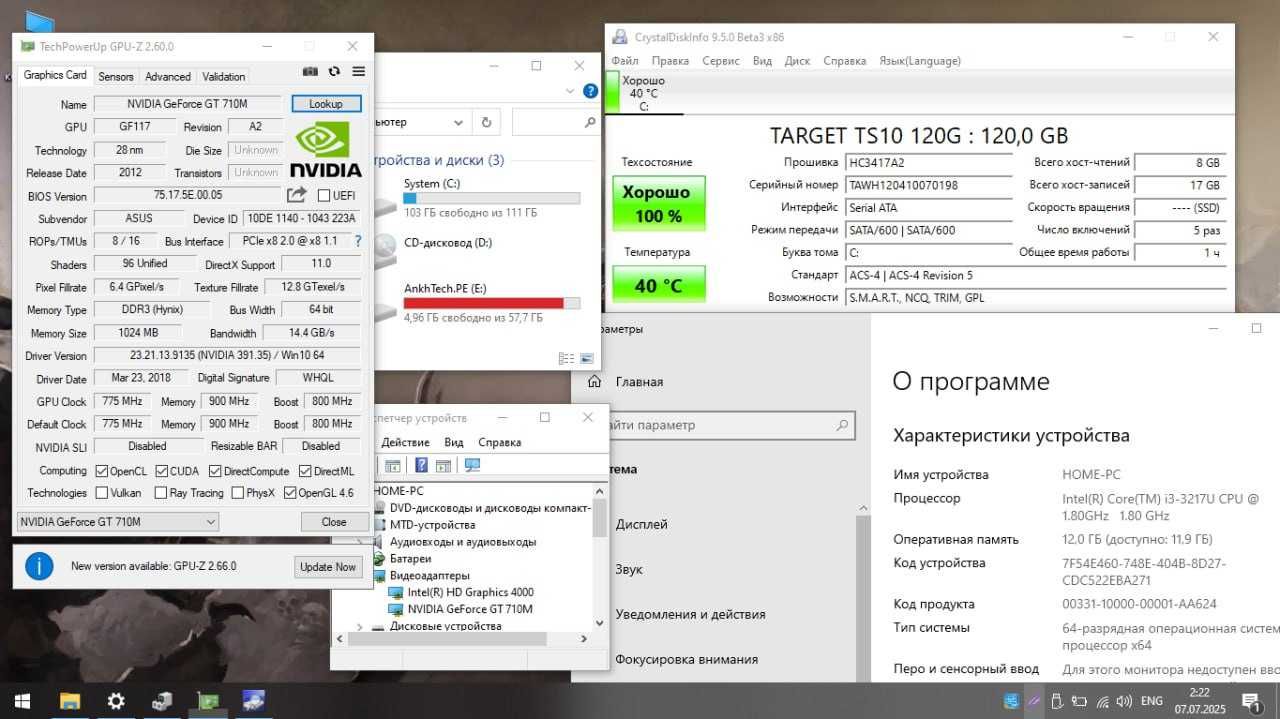Click Lookup button
This screenshot has height=719, width=1280.
326,104
